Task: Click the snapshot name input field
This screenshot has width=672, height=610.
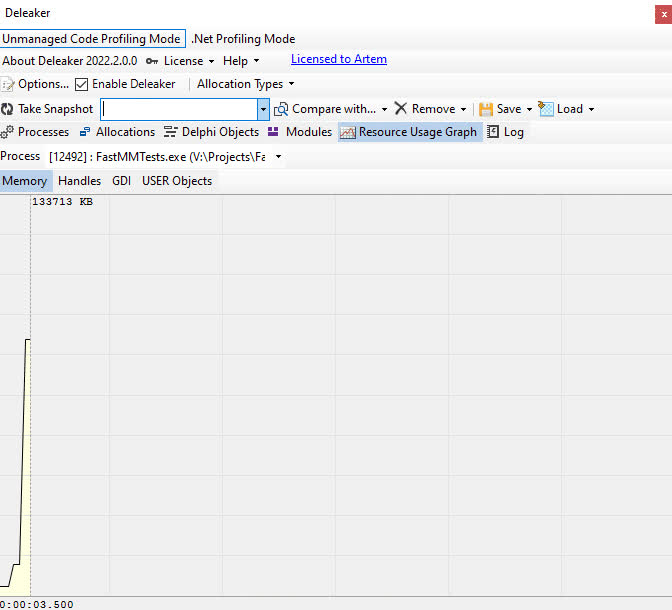Action: 179,110
